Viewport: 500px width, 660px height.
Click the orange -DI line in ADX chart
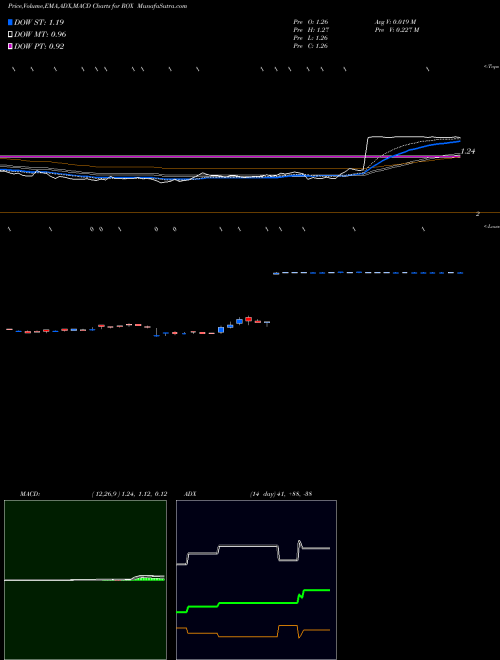[253, 636]
